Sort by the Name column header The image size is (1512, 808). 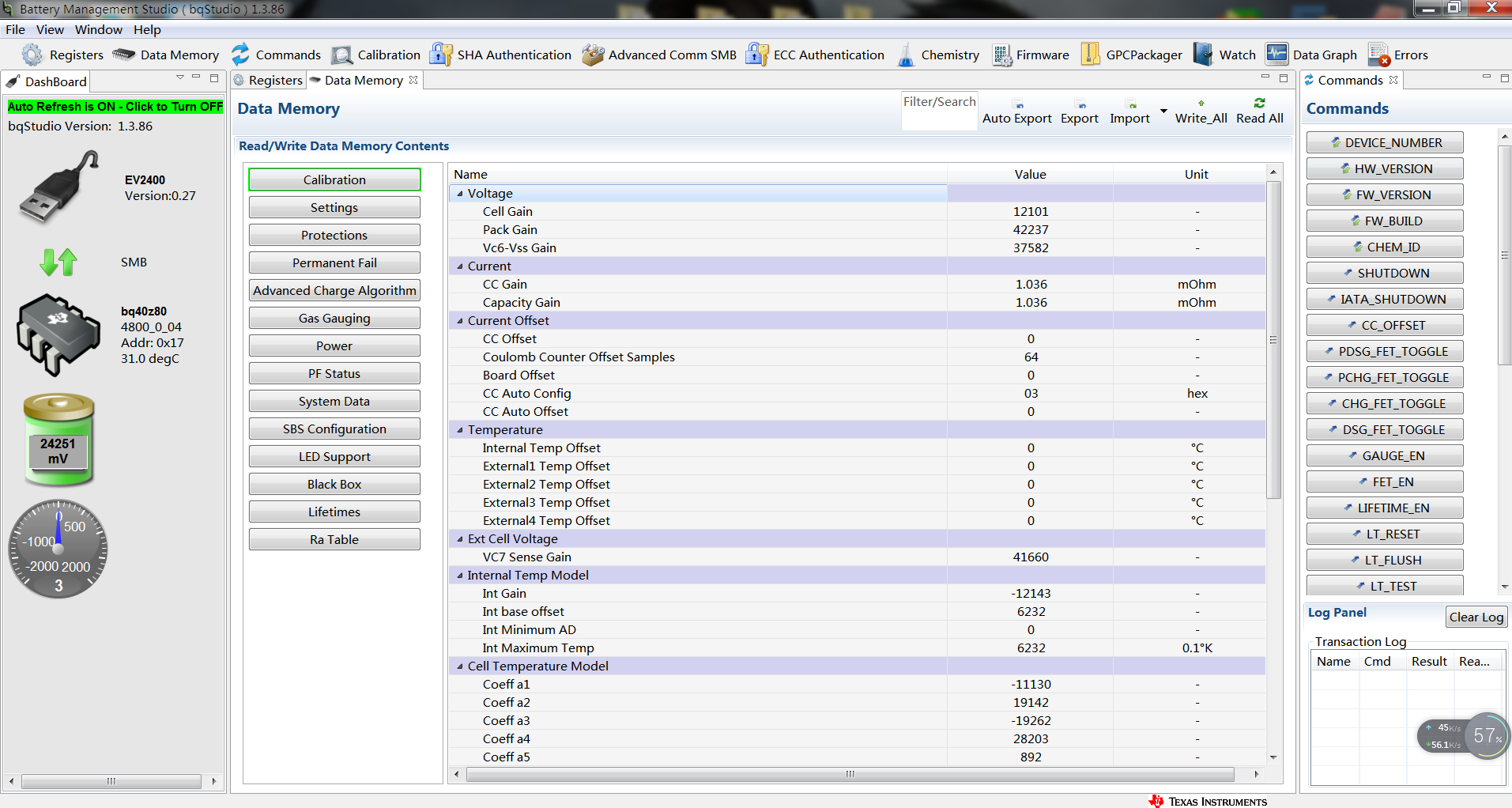click(x=699, y=174)
